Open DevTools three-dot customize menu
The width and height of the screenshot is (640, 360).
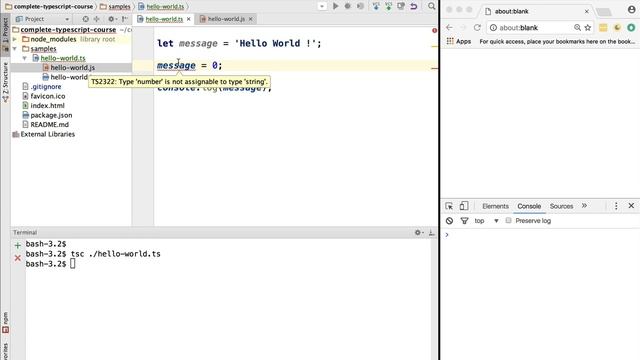click(616, 206)
